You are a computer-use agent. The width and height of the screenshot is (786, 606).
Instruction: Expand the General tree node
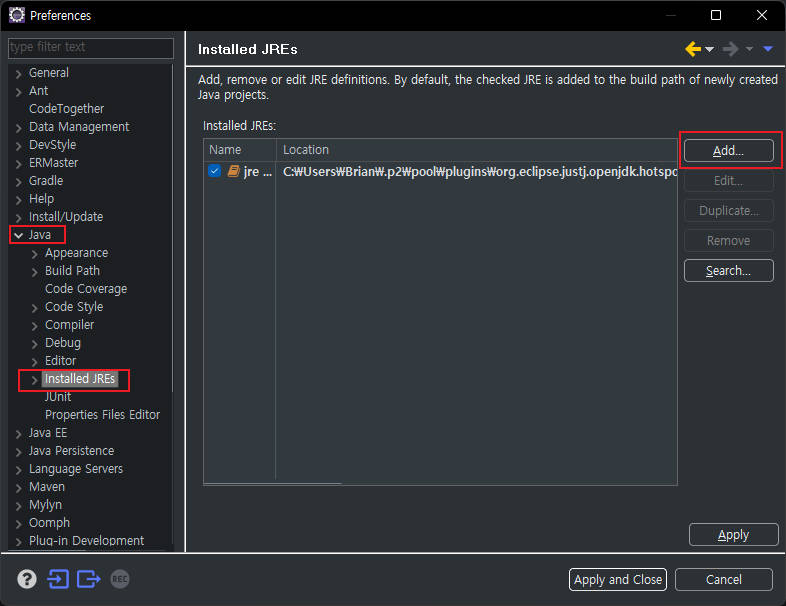tap(19, 74)
